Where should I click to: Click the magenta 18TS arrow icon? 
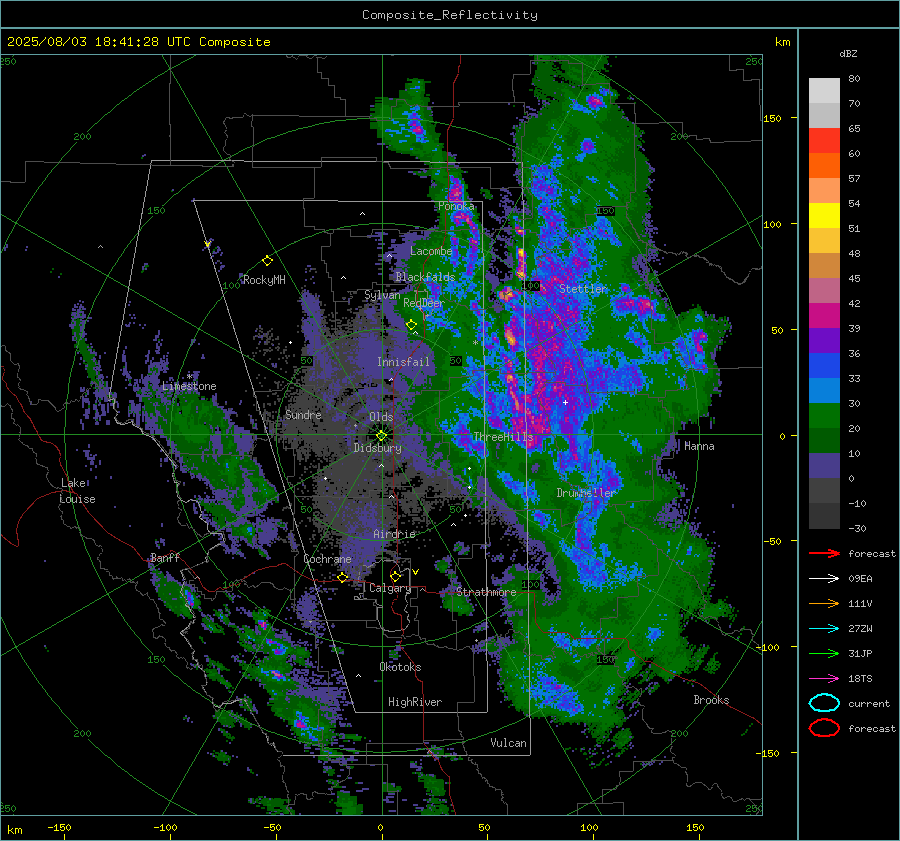824,679
